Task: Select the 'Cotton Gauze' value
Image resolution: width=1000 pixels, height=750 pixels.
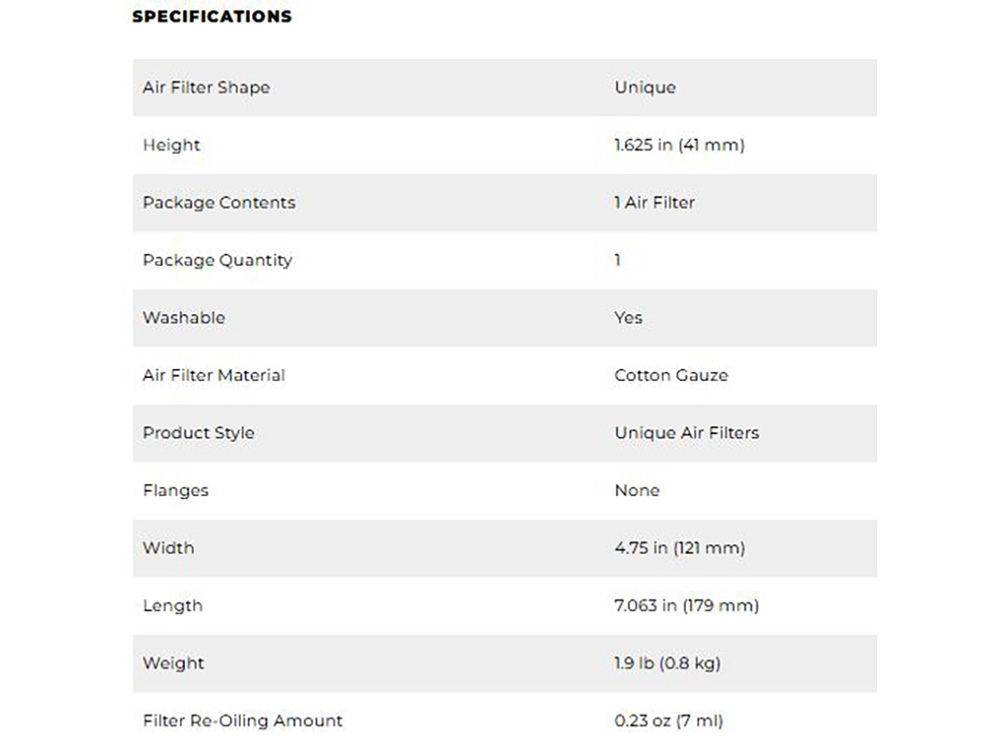Action: tap(671, 375)
